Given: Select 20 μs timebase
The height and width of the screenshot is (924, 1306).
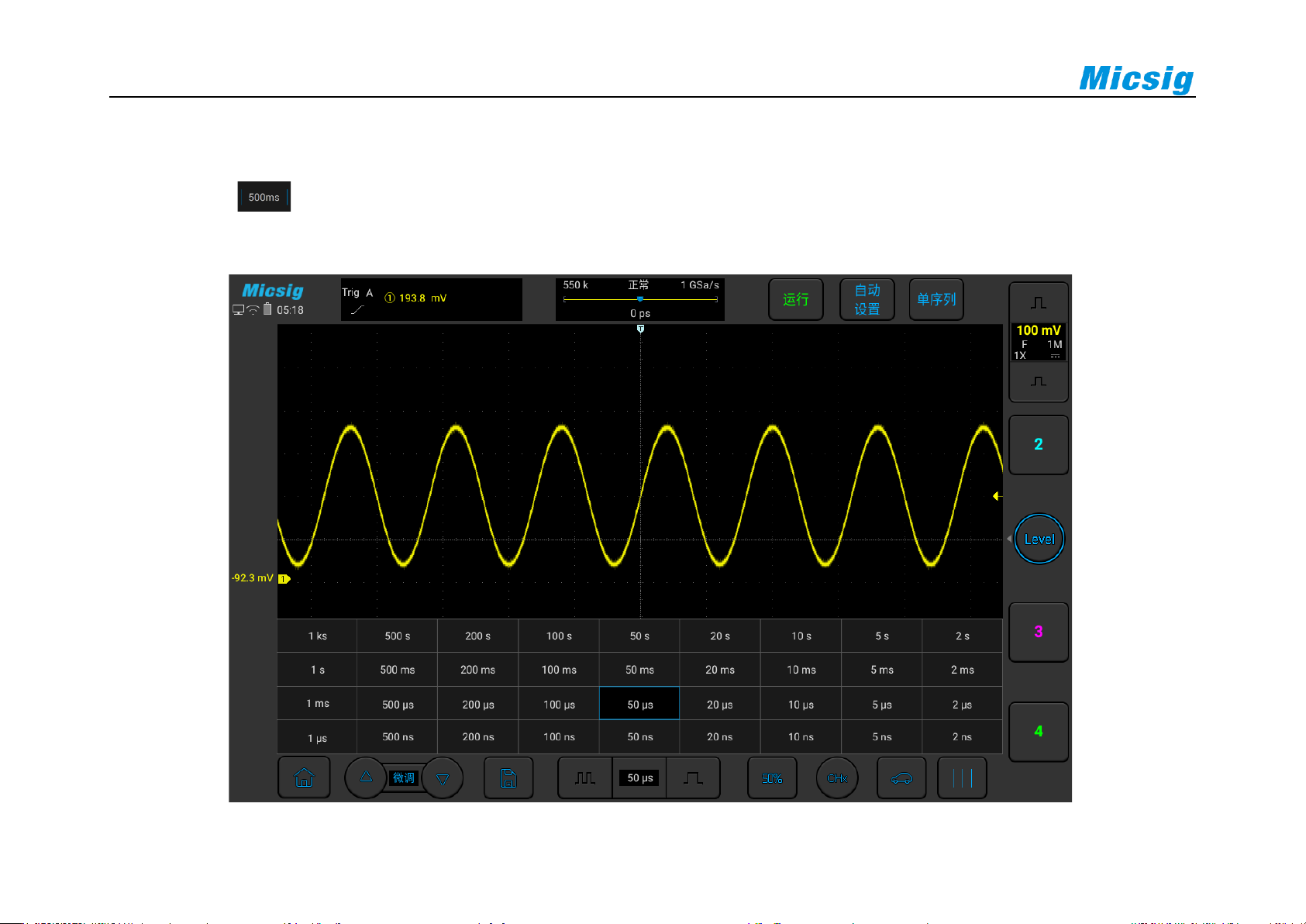Looking at the screenshot, I should (x=720, y=704).
